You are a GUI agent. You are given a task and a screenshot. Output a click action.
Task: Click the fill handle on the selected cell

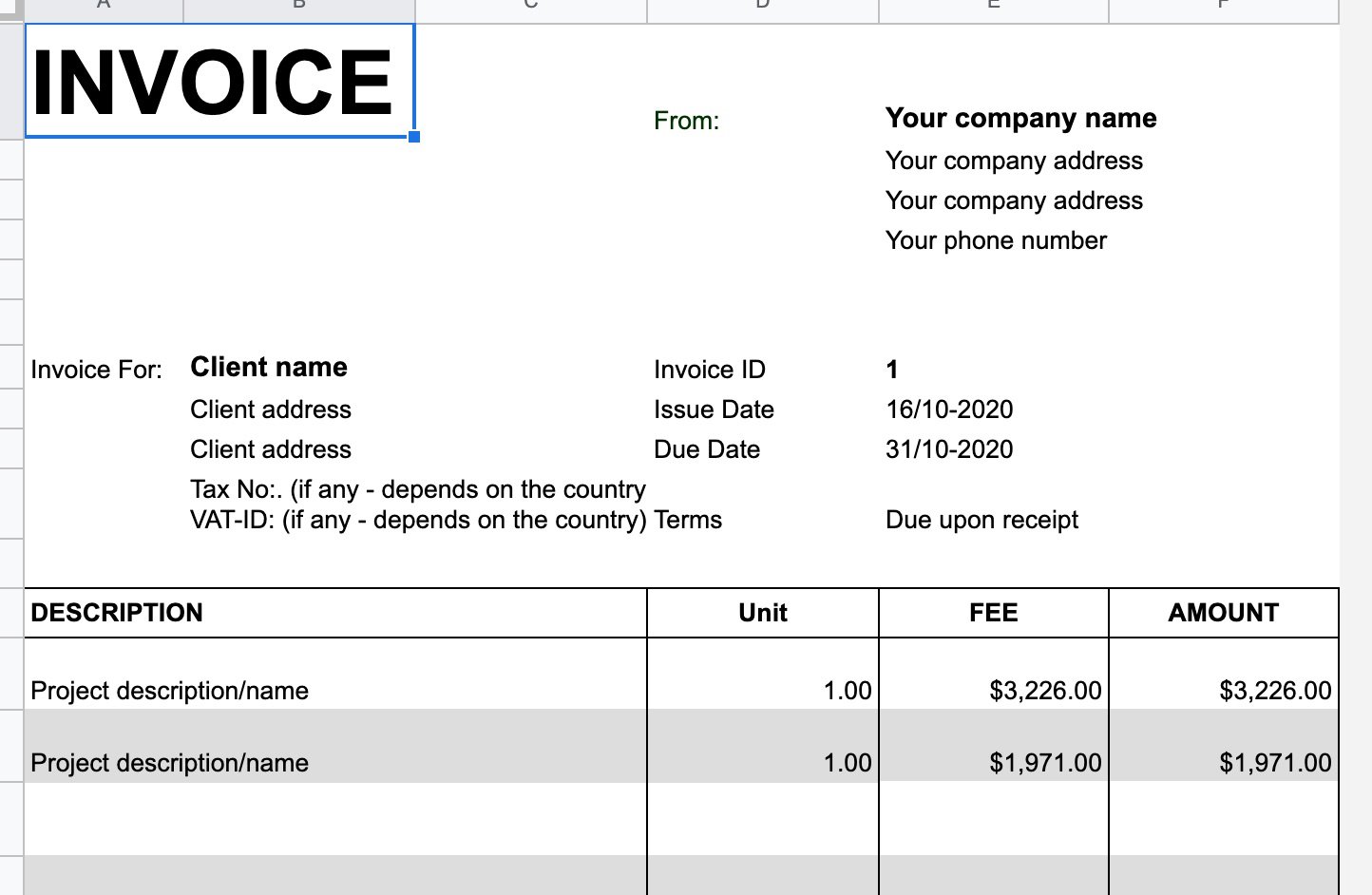414,137
